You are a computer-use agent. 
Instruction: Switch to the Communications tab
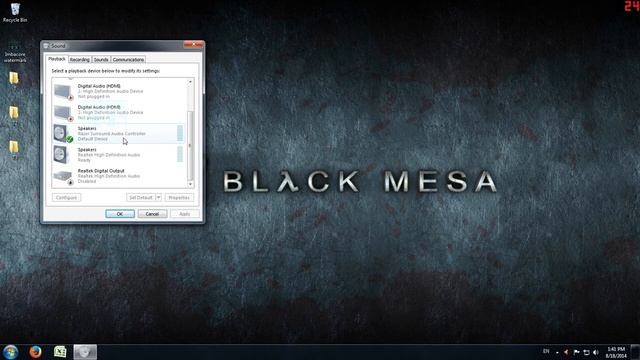[128, 60]
